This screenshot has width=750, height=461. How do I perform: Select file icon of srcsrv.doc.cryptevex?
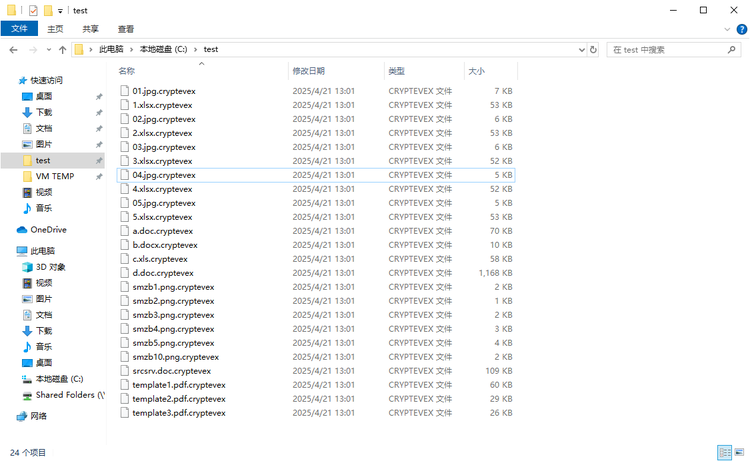(x=124, y=371)
